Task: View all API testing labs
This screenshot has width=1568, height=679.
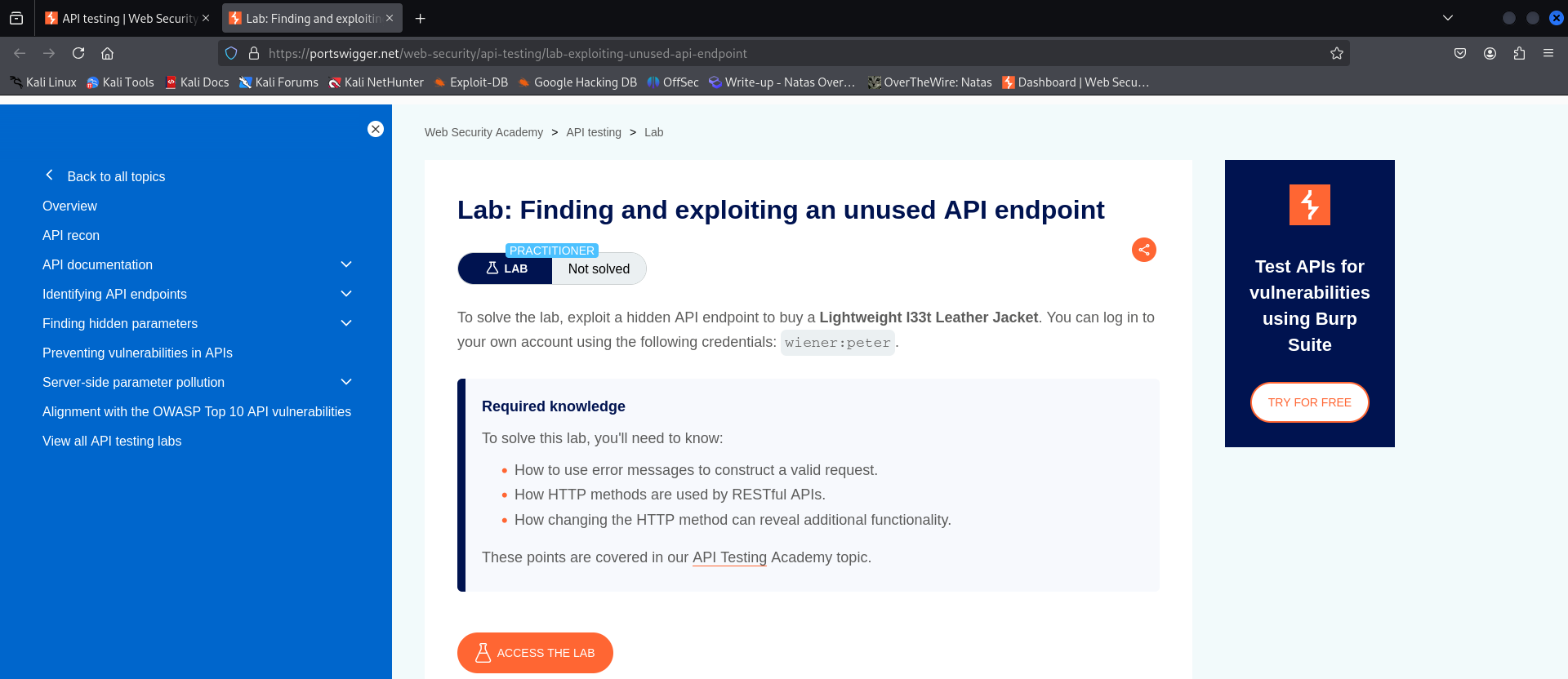Action: click(112, 441)
